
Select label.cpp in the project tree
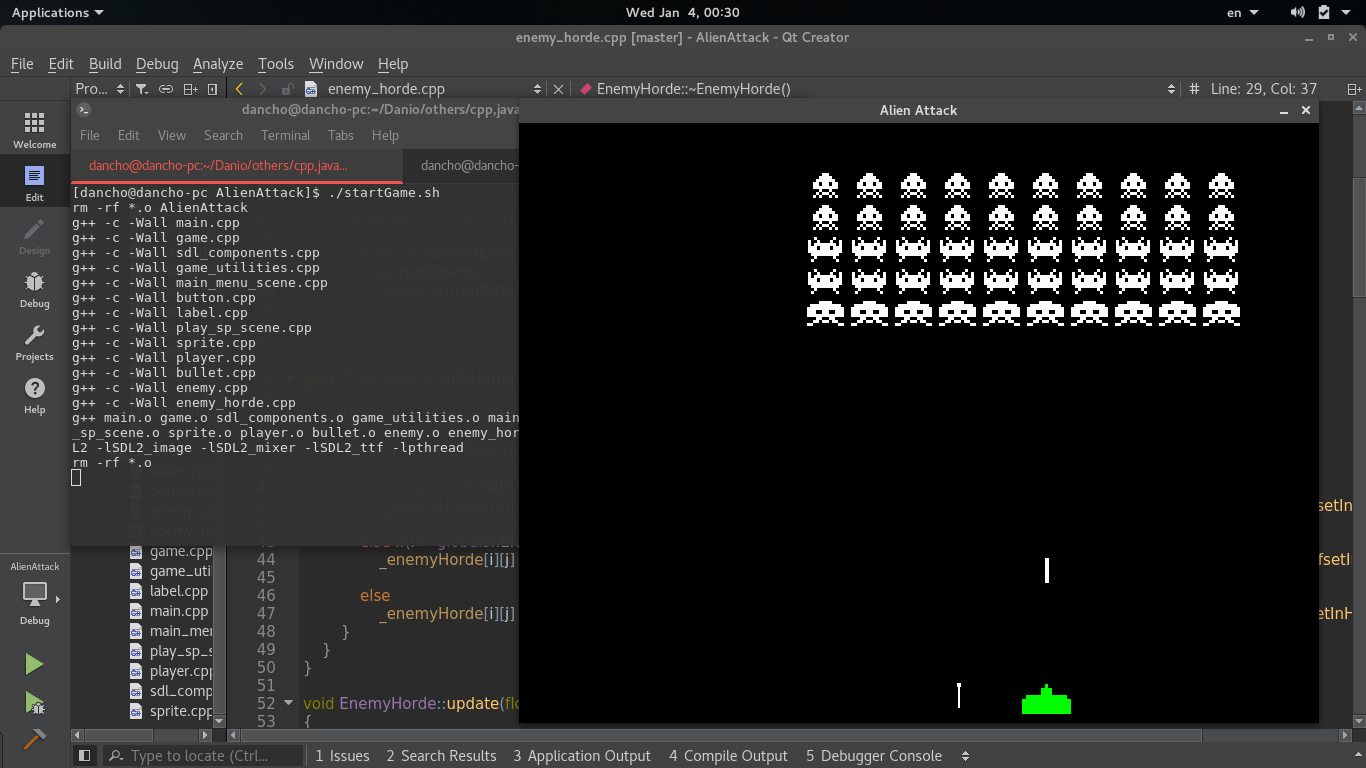tap(179, 591)
